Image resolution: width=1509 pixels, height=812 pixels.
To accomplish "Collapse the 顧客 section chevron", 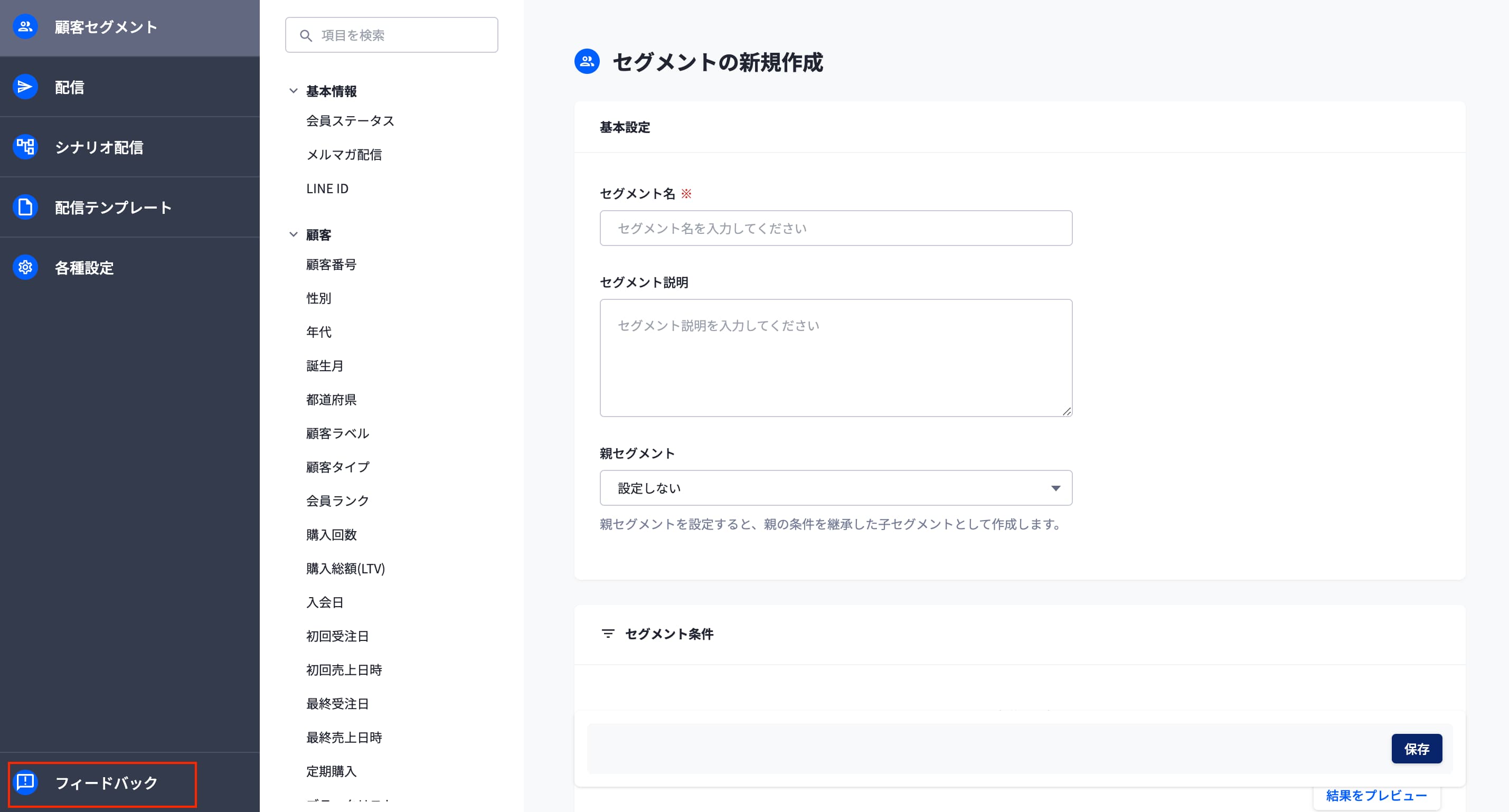I will pos(294,235).
